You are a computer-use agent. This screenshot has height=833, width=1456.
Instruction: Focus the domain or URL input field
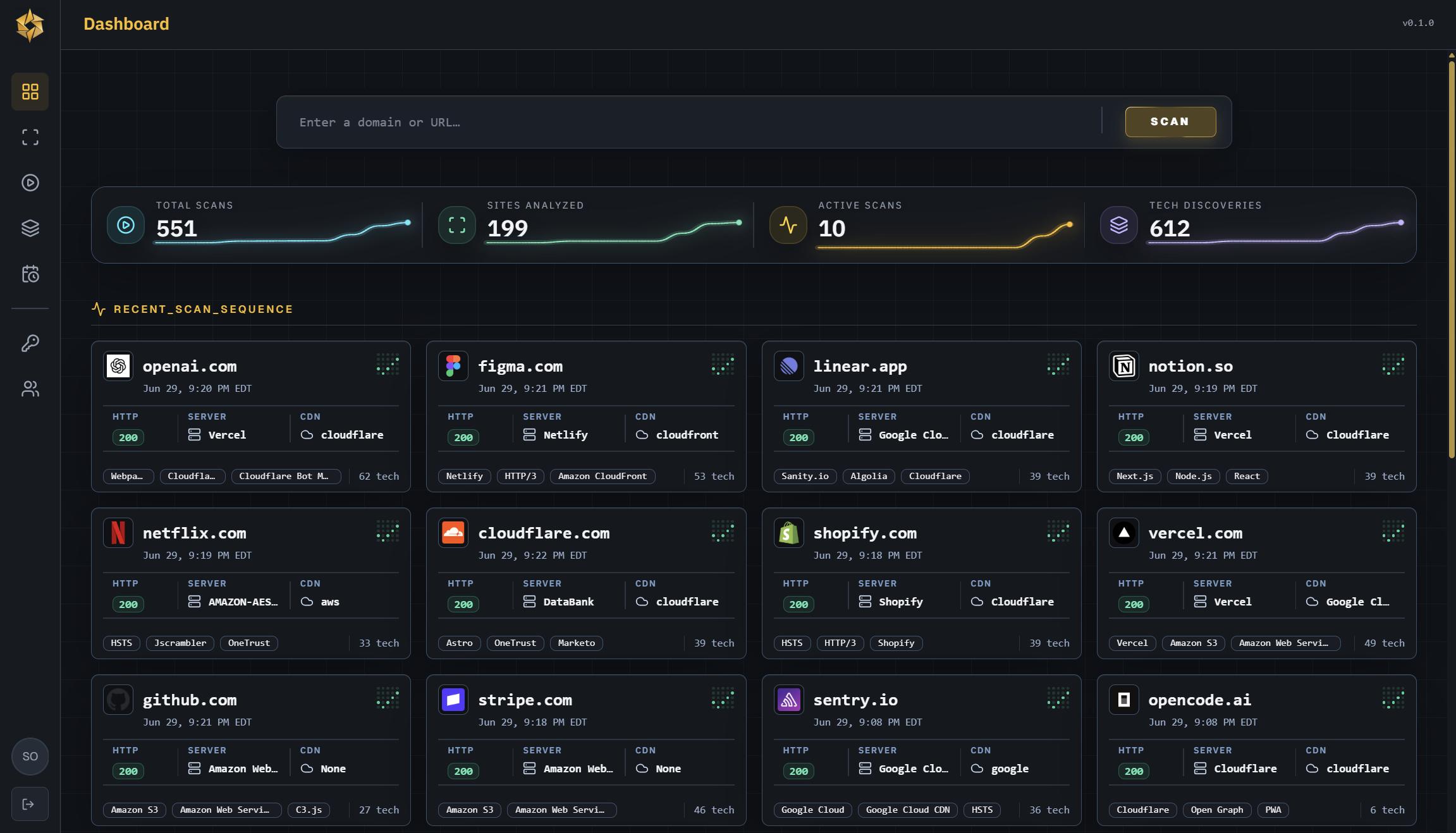(x=695, y=122)
